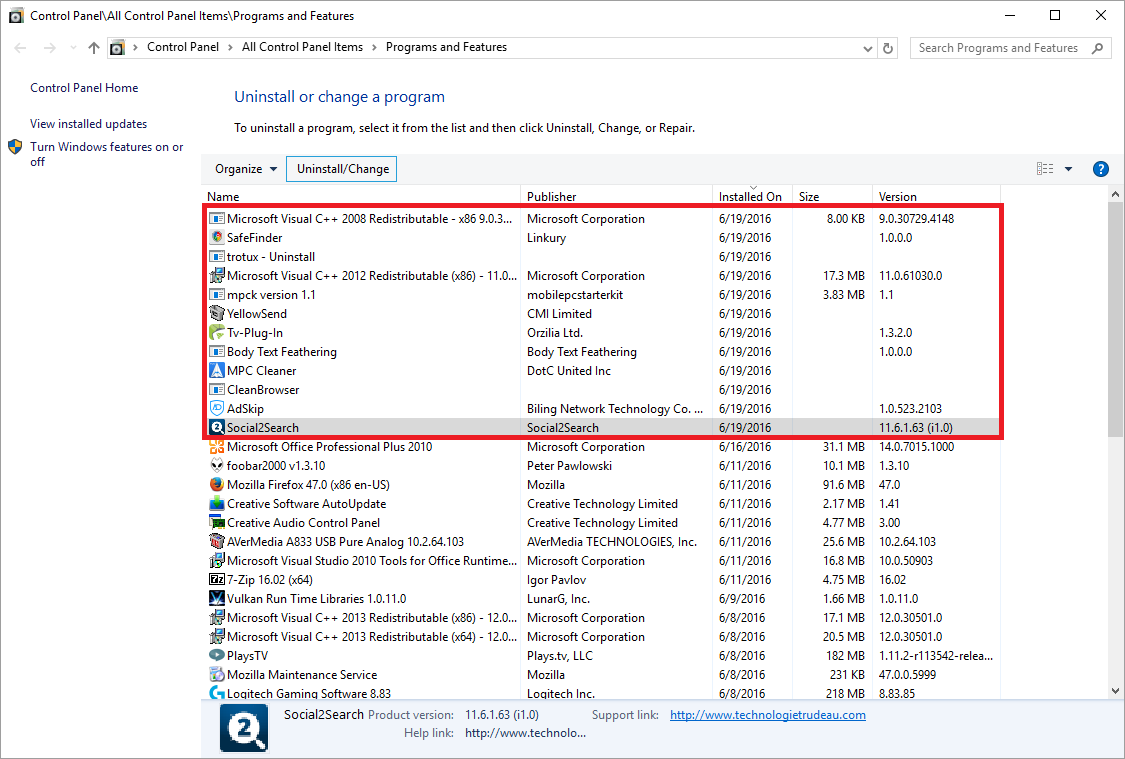Open View installed updates link
Viewport: 1125px width, 759px height.
[88, 124]
